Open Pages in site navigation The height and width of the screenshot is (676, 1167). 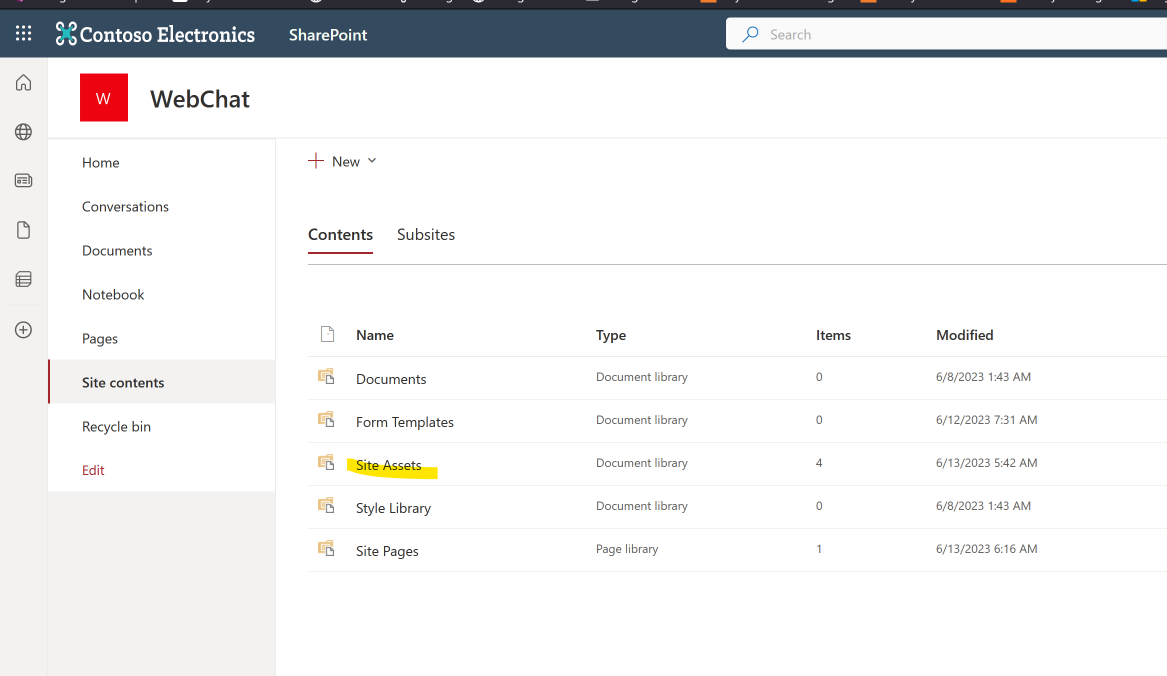tap(100, 339)
